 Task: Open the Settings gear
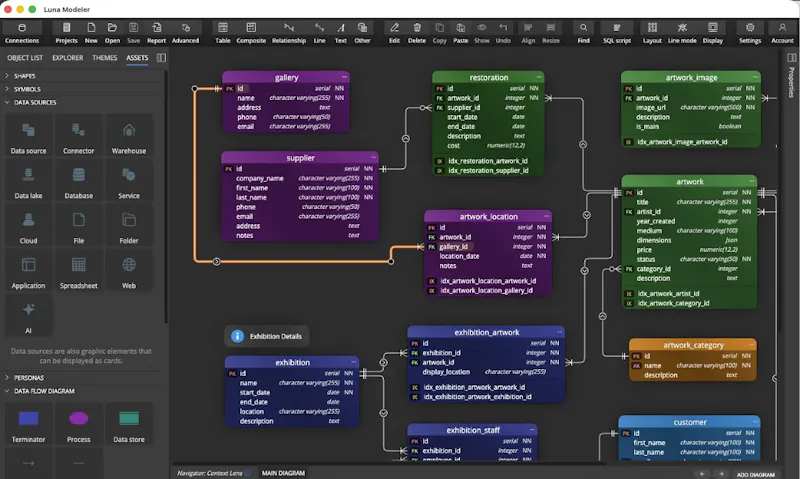pos(750,33)
